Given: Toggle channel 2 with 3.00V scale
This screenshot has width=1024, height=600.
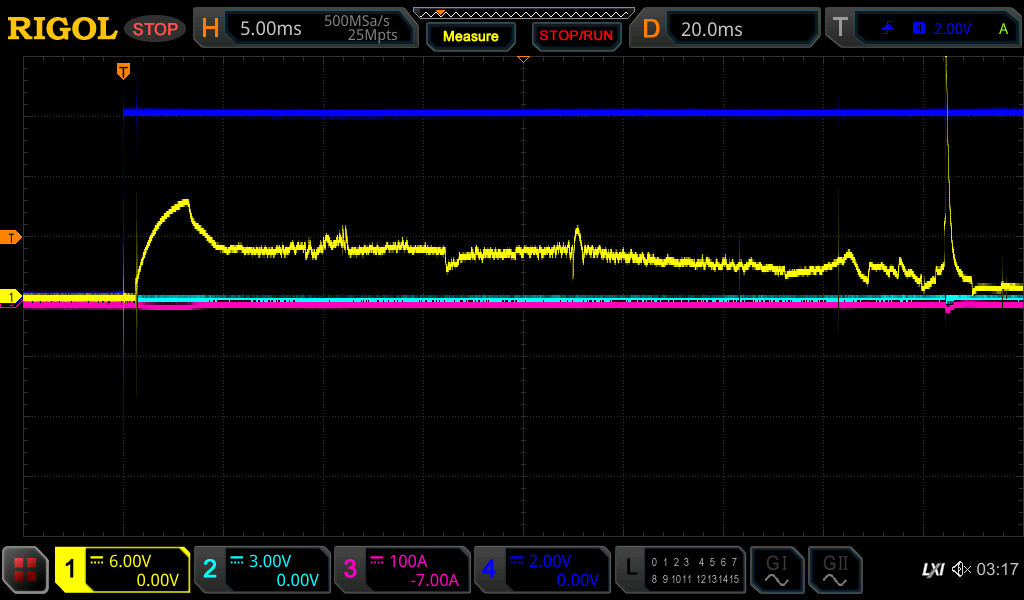Looking at the screenshot, I should coord(262,570).
